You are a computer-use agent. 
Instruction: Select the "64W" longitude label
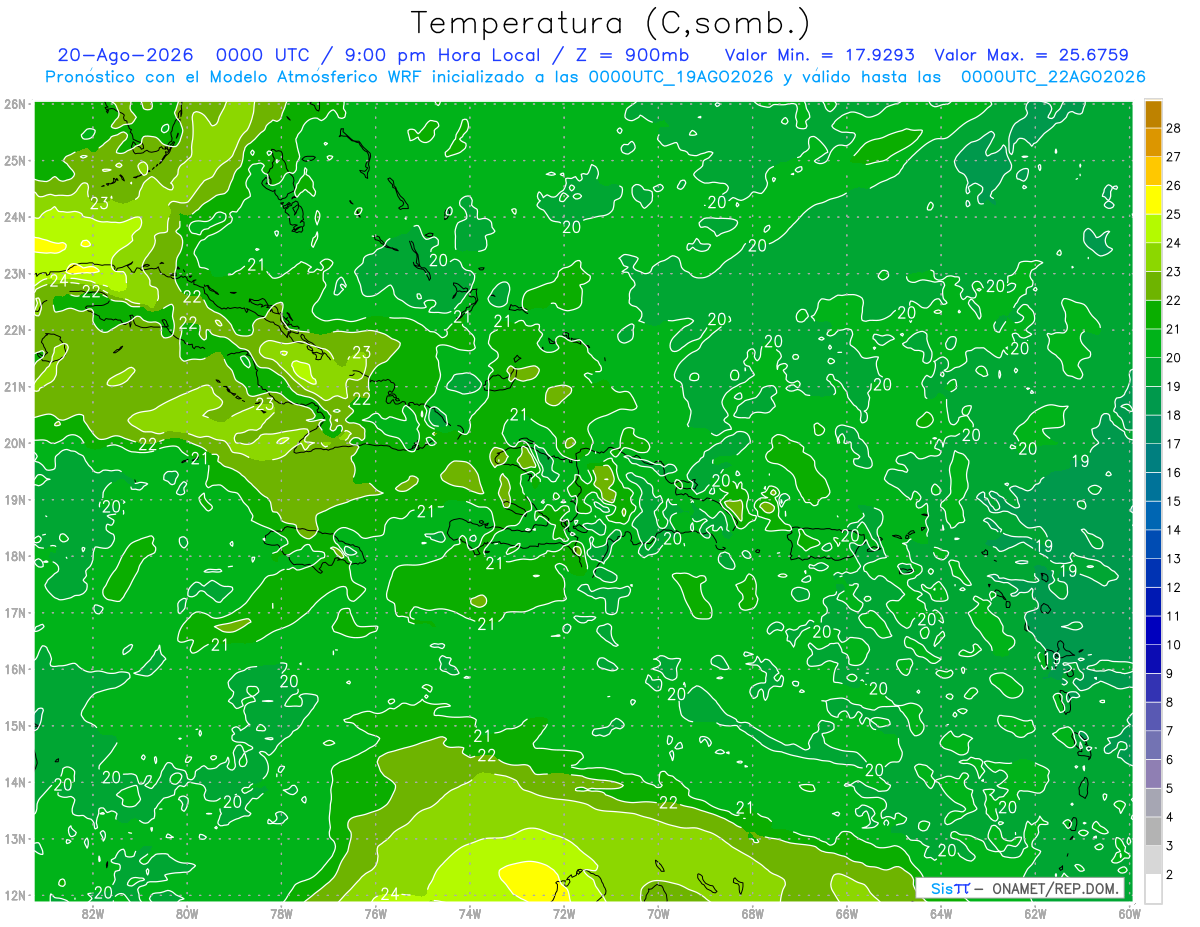pos(941,913)
